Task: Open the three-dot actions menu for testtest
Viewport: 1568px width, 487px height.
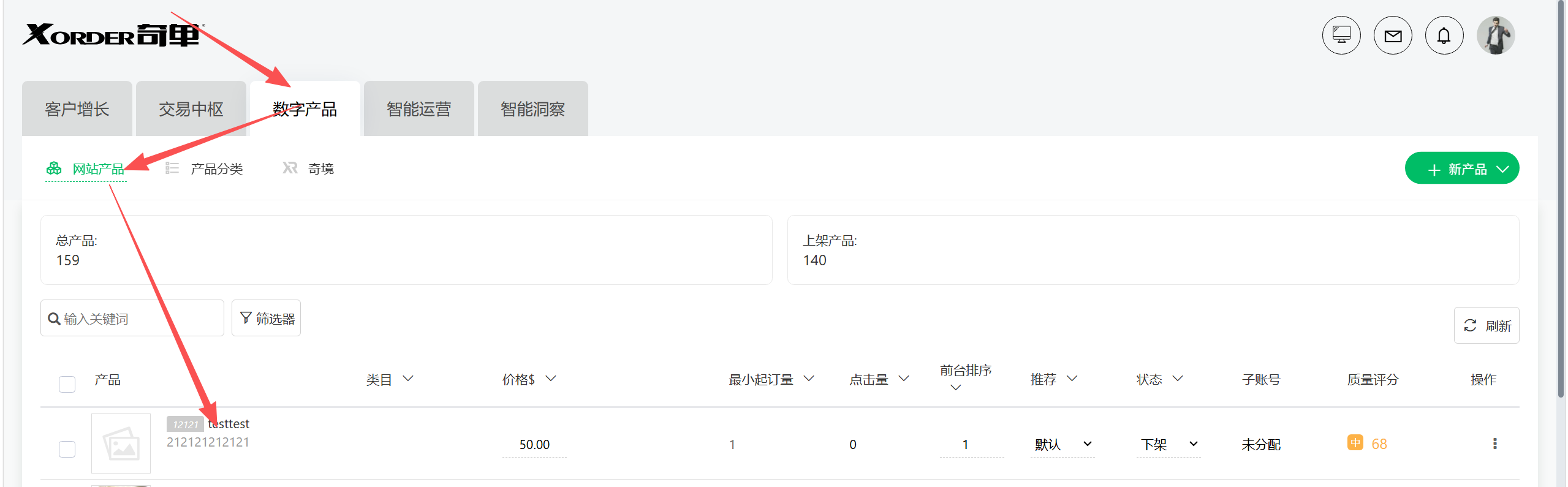Action: point(1494,444)
